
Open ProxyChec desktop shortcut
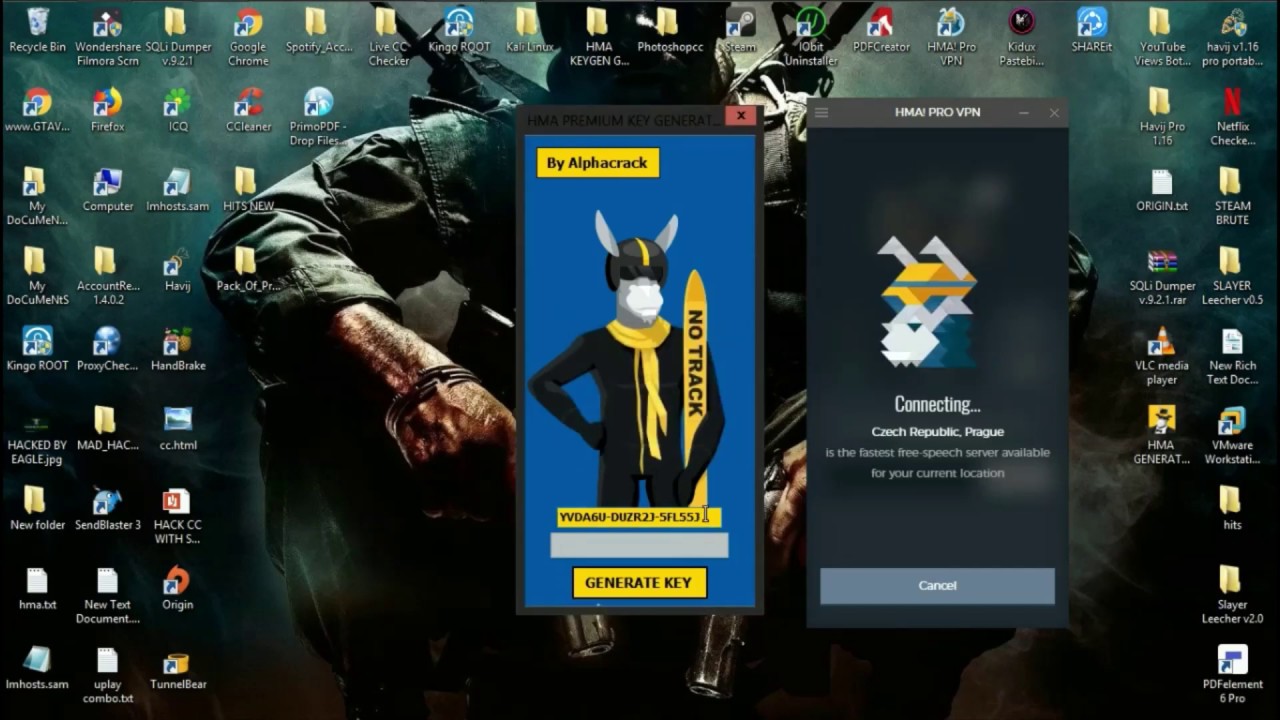click(x=107, y=349)
